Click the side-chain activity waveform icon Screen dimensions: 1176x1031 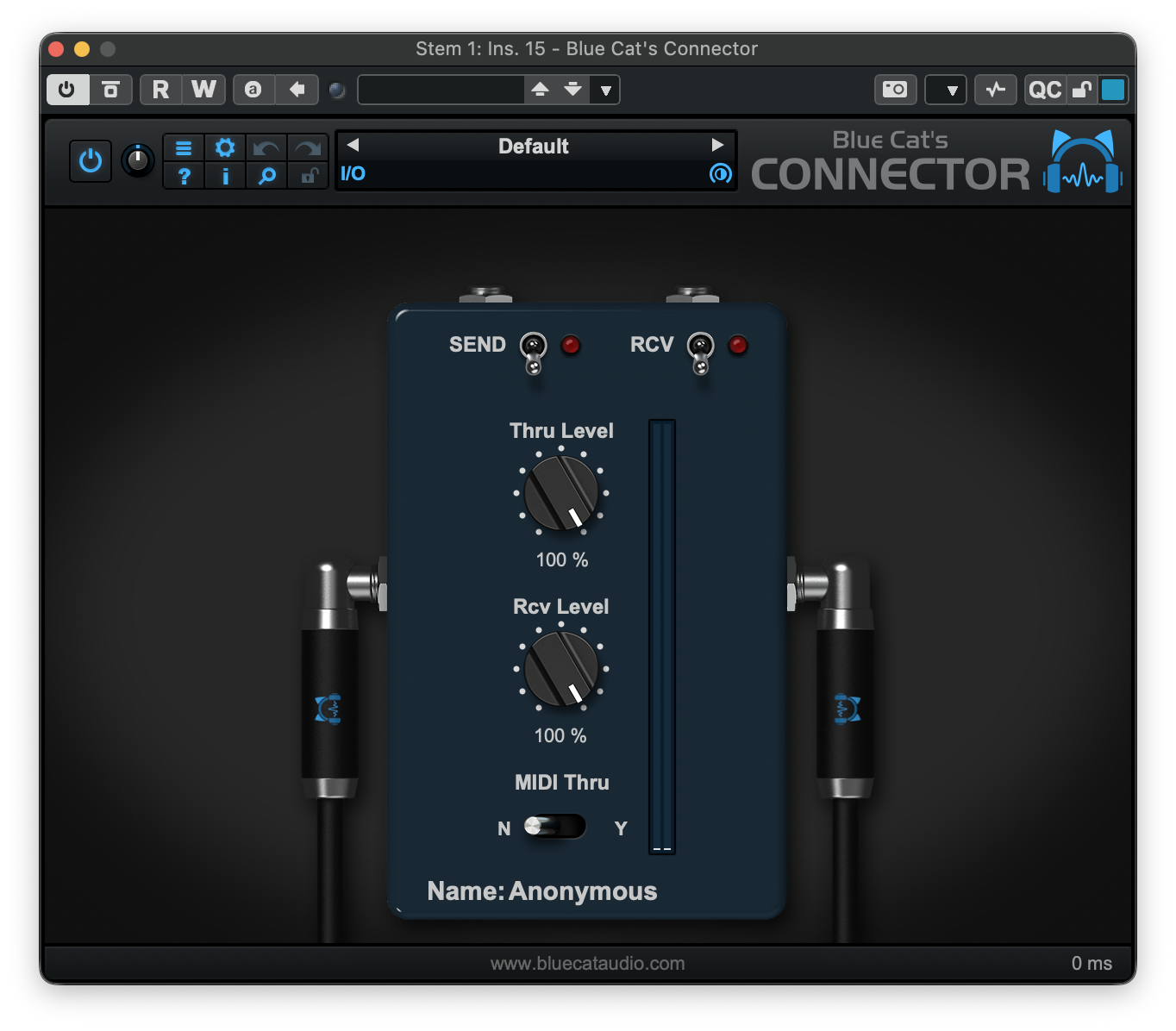[996, 90]
